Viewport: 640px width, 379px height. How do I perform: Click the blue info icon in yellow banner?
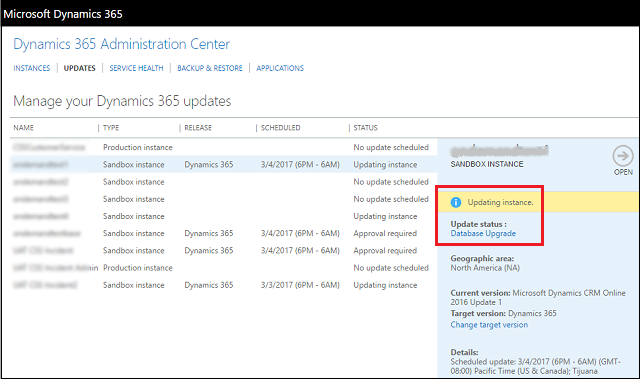[456, 202]
